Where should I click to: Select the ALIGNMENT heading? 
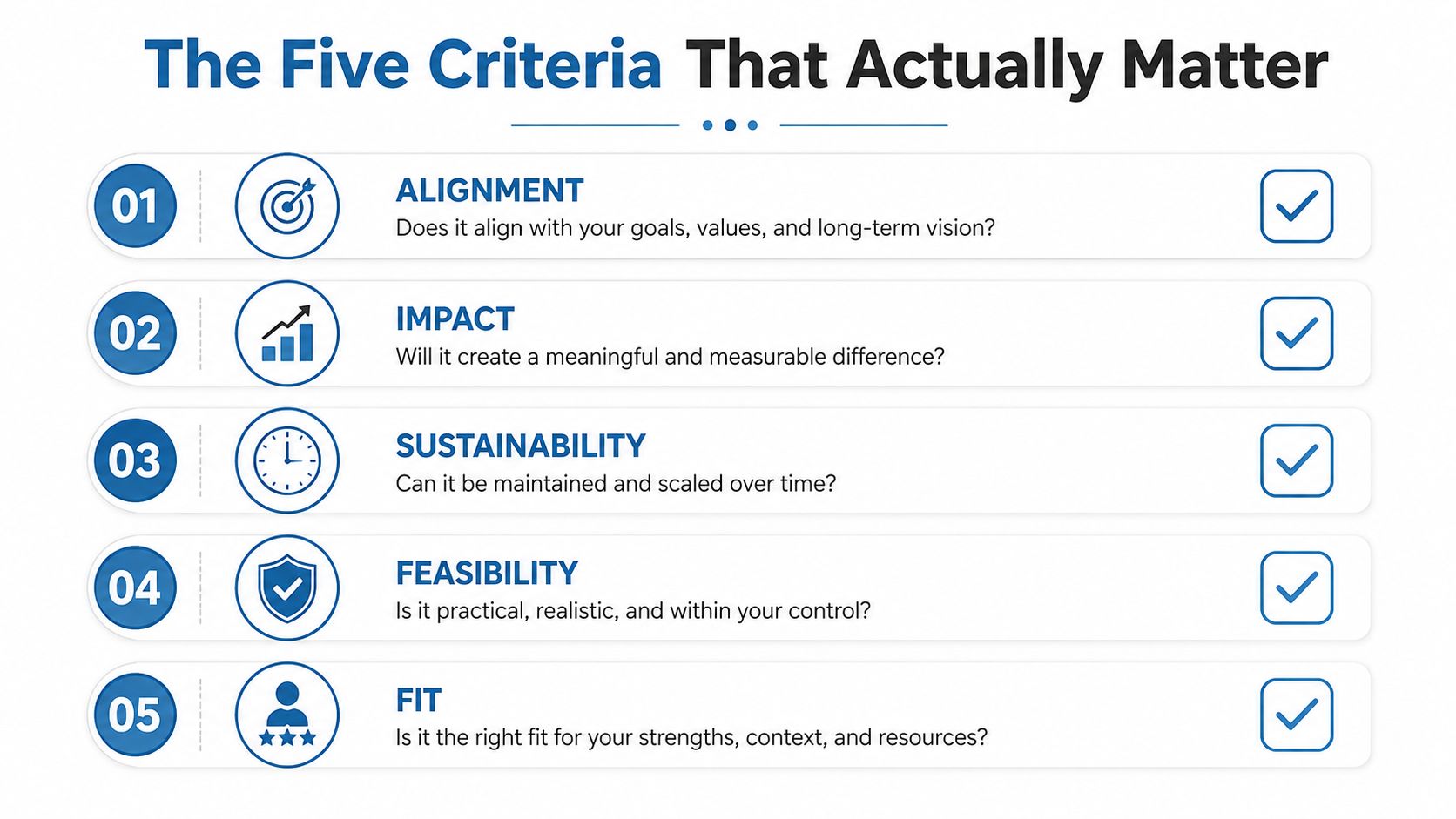489,191
